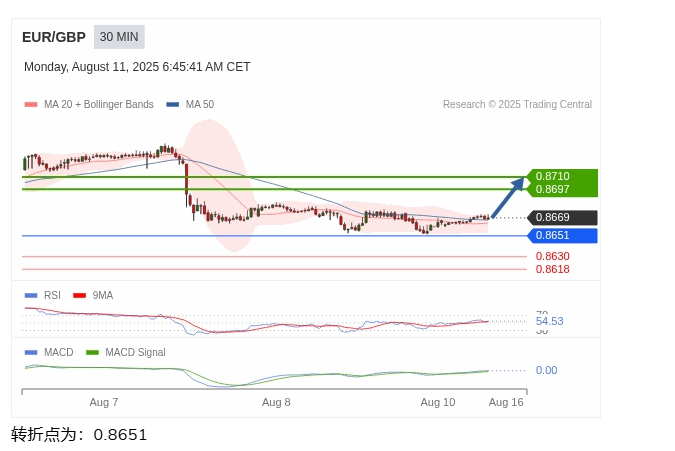Click the Aug 10 axis label

point(438,402)
